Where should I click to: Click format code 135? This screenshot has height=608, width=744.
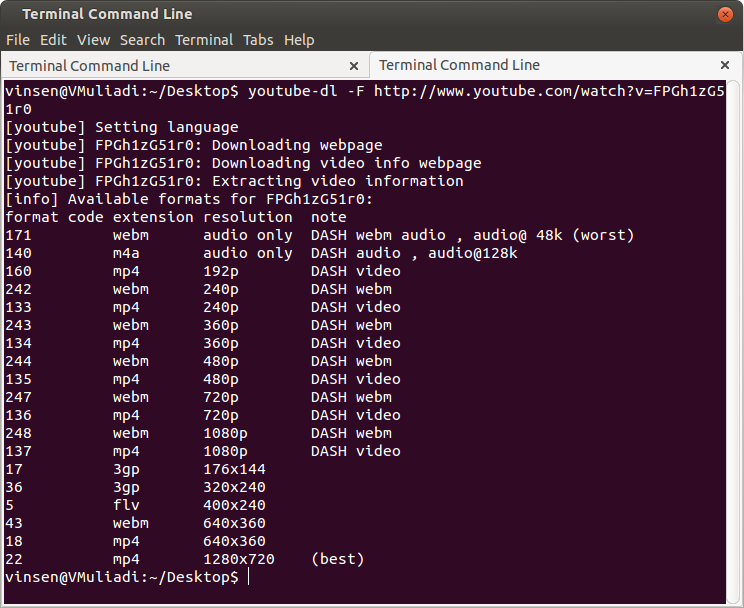pos(18,380)
